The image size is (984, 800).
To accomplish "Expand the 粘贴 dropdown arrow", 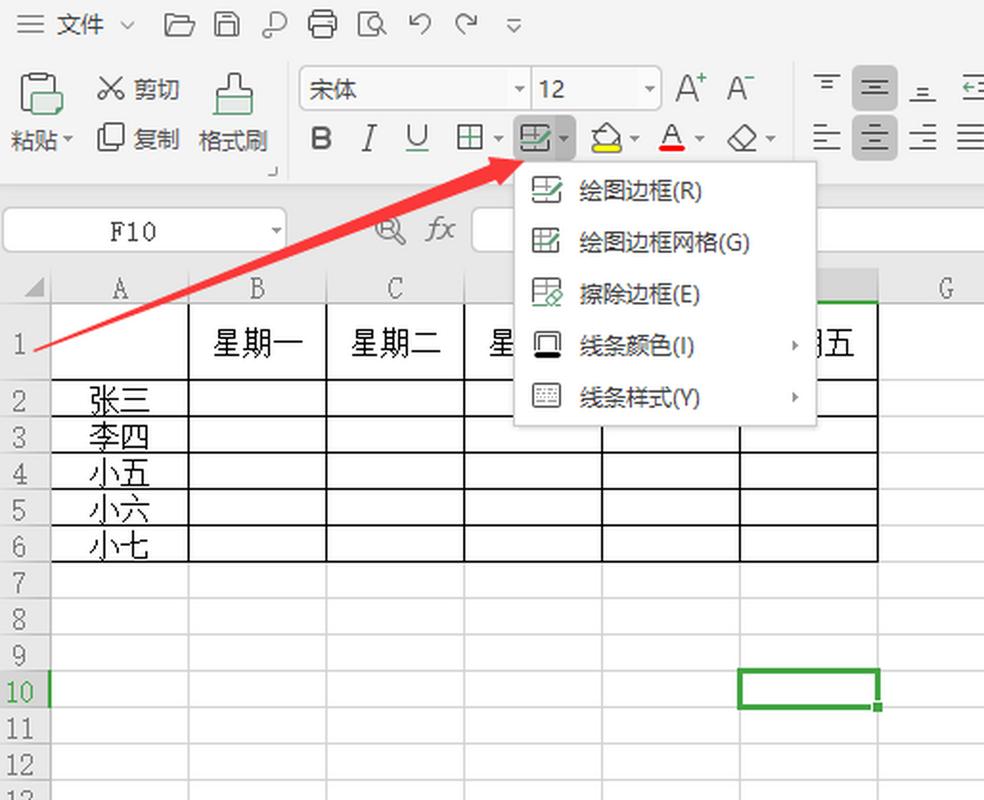I will (x=68, y=138).
